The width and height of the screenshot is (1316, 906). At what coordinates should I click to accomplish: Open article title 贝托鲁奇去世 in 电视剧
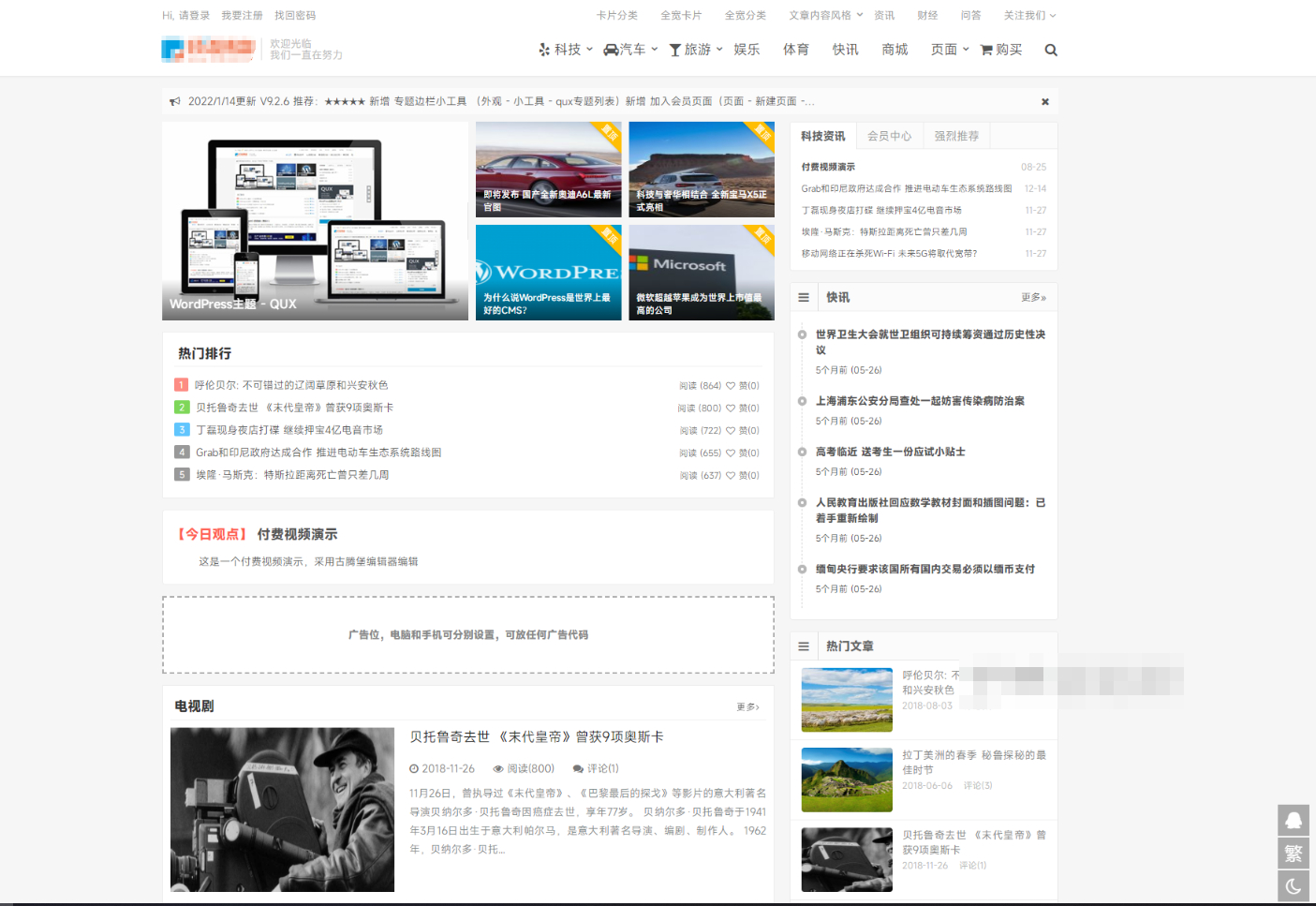pyautogui.click(x=536, y=736)
